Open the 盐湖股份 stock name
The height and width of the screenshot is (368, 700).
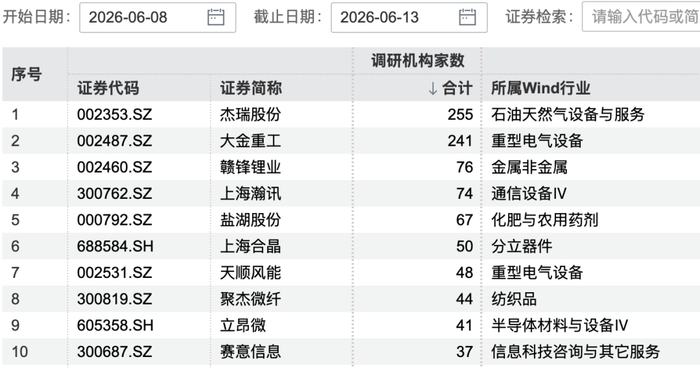pyautogui.click(x=250, y=220)
